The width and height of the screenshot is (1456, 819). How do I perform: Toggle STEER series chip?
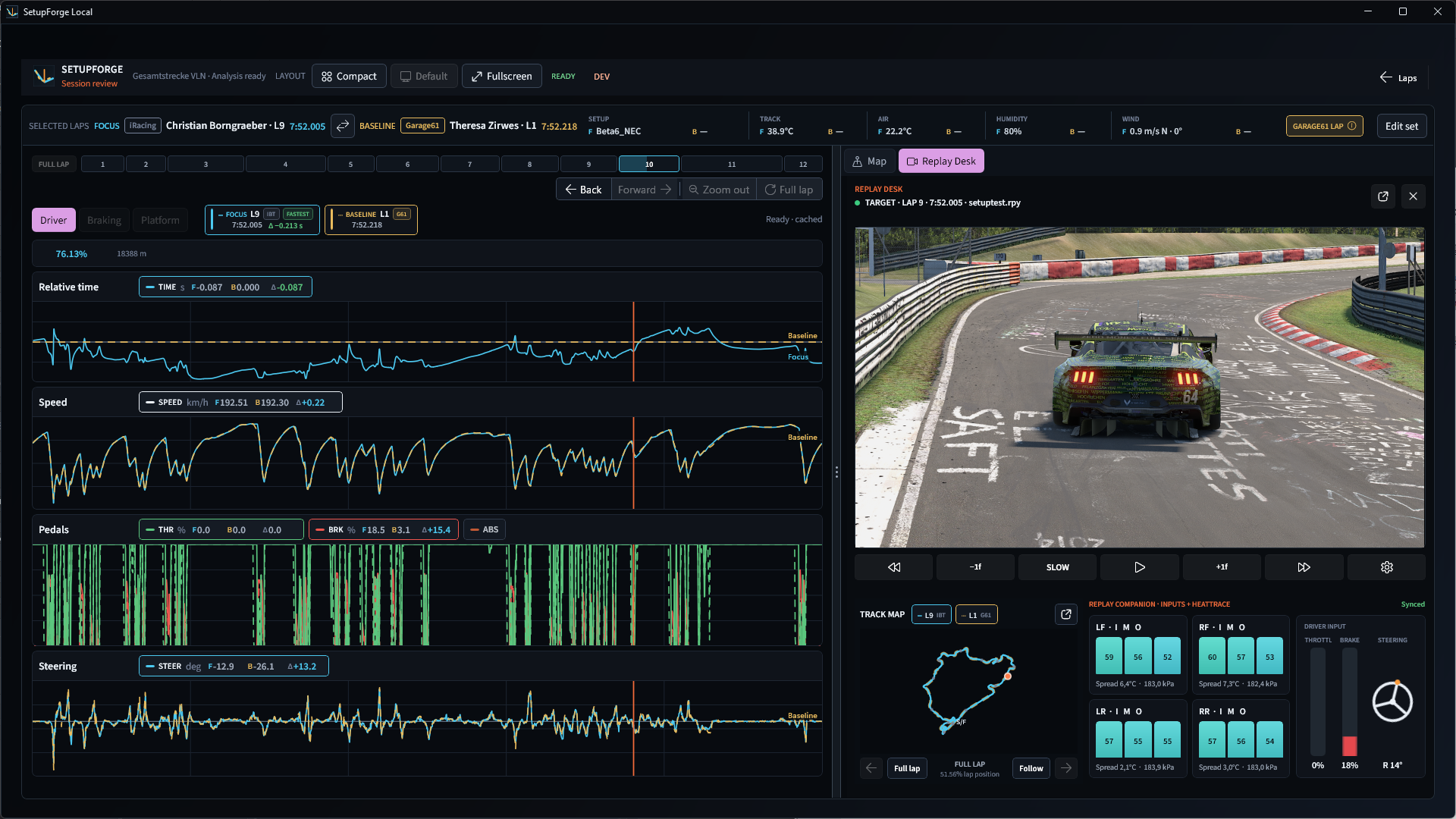tap(234, 666)
